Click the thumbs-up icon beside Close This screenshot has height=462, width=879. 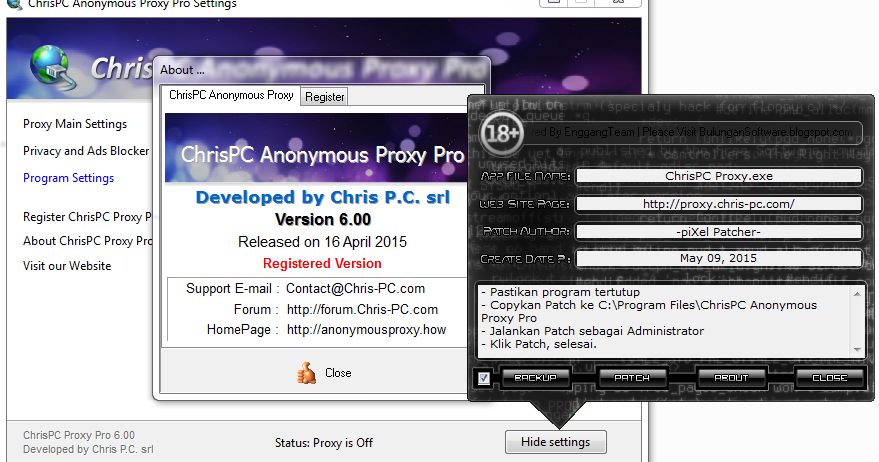[306, 373]
